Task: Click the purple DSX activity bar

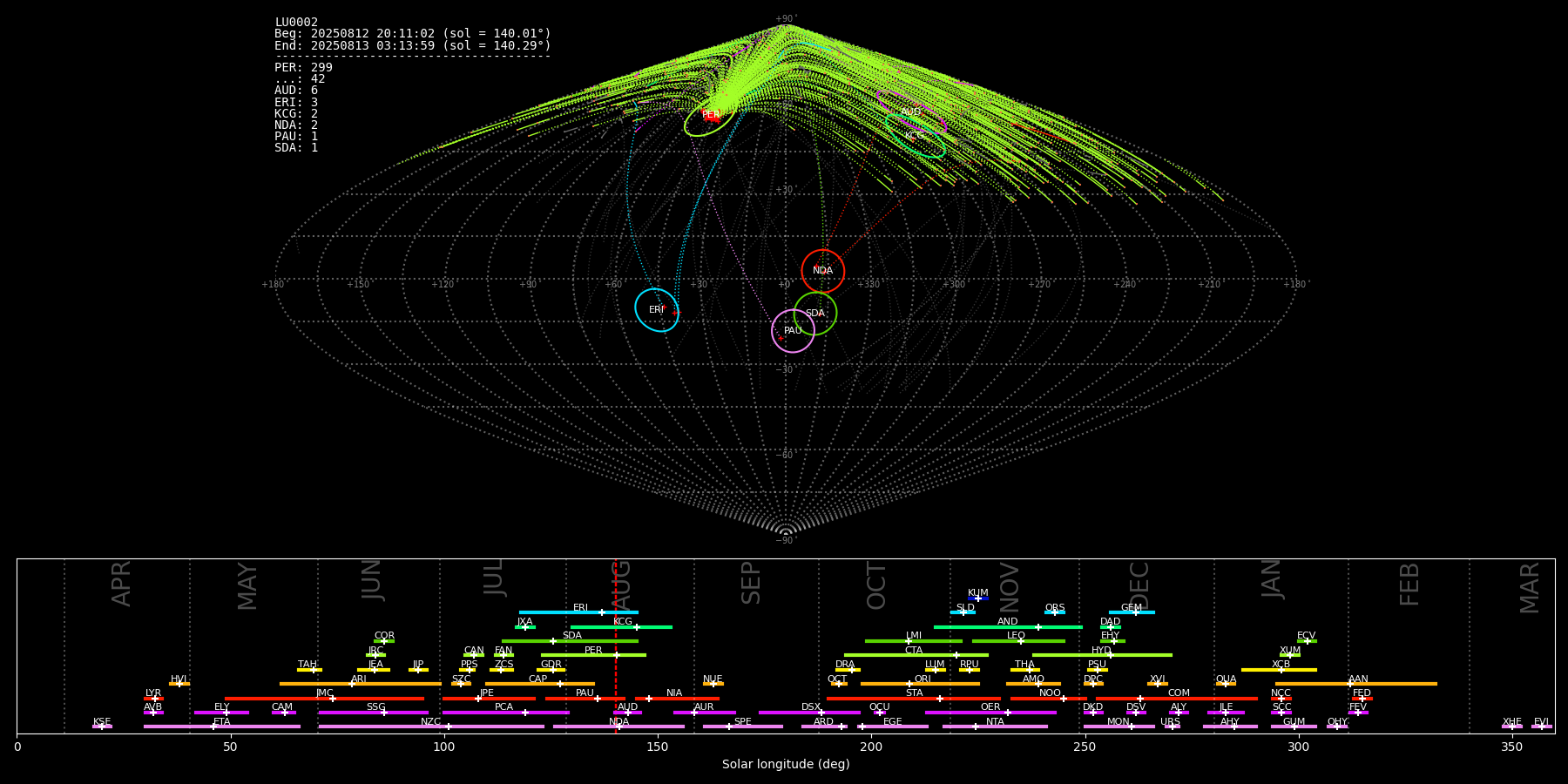Action: [809, 713]
